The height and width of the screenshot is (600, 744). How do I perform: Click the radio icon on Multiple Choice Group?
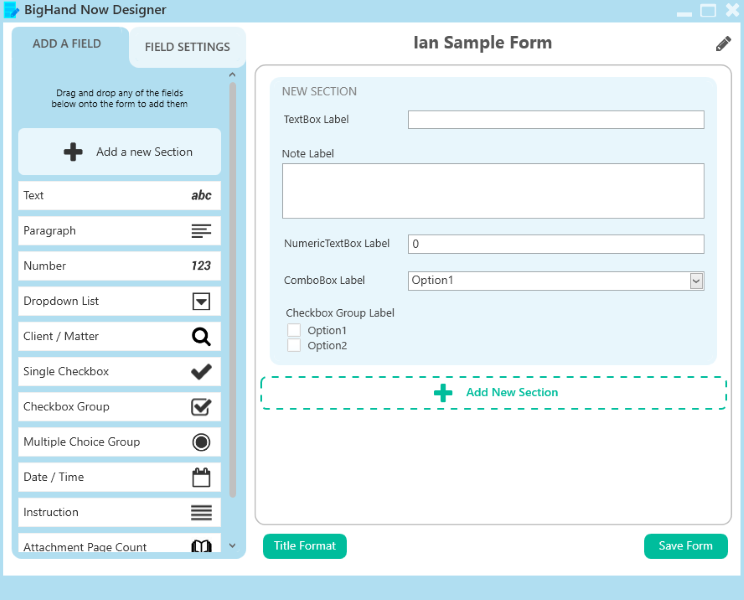point(201,442)
